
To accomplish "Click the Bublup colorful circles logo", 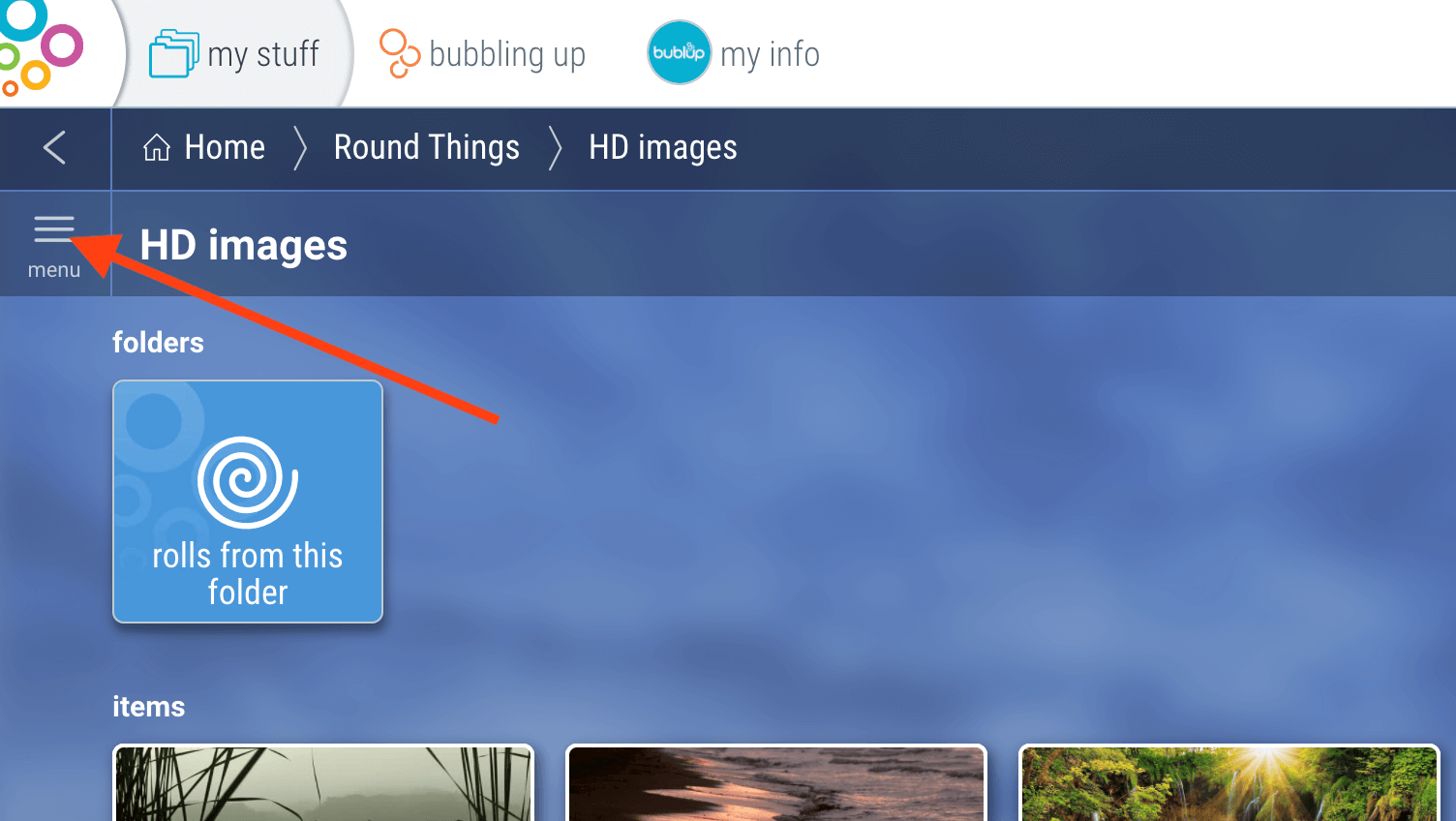I will coord(39,48).
